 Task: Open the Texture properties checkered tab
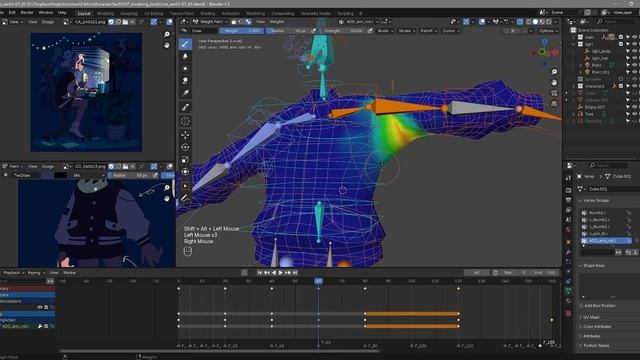(568, 313)
